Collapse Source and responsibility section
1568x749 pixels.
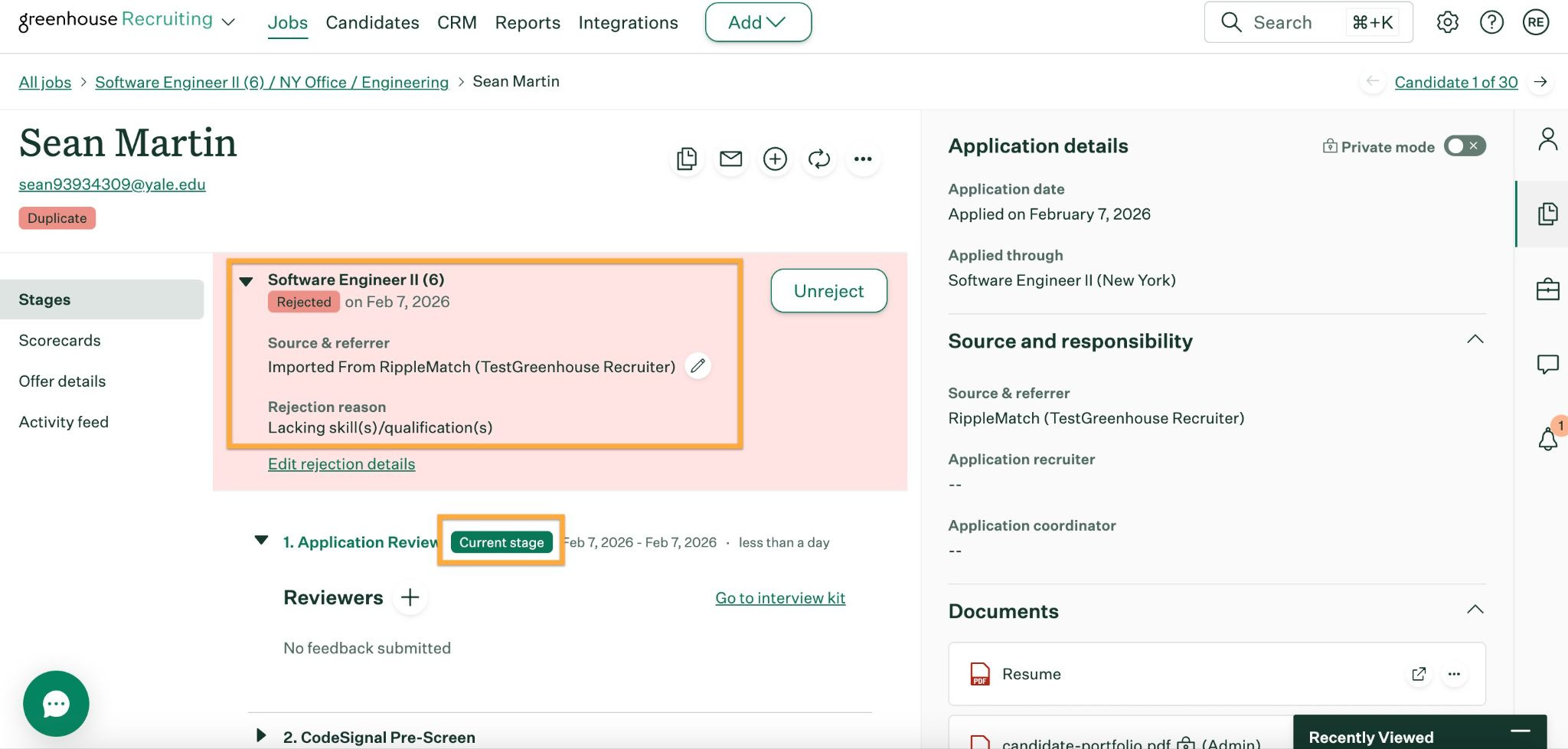[1475, 339]
